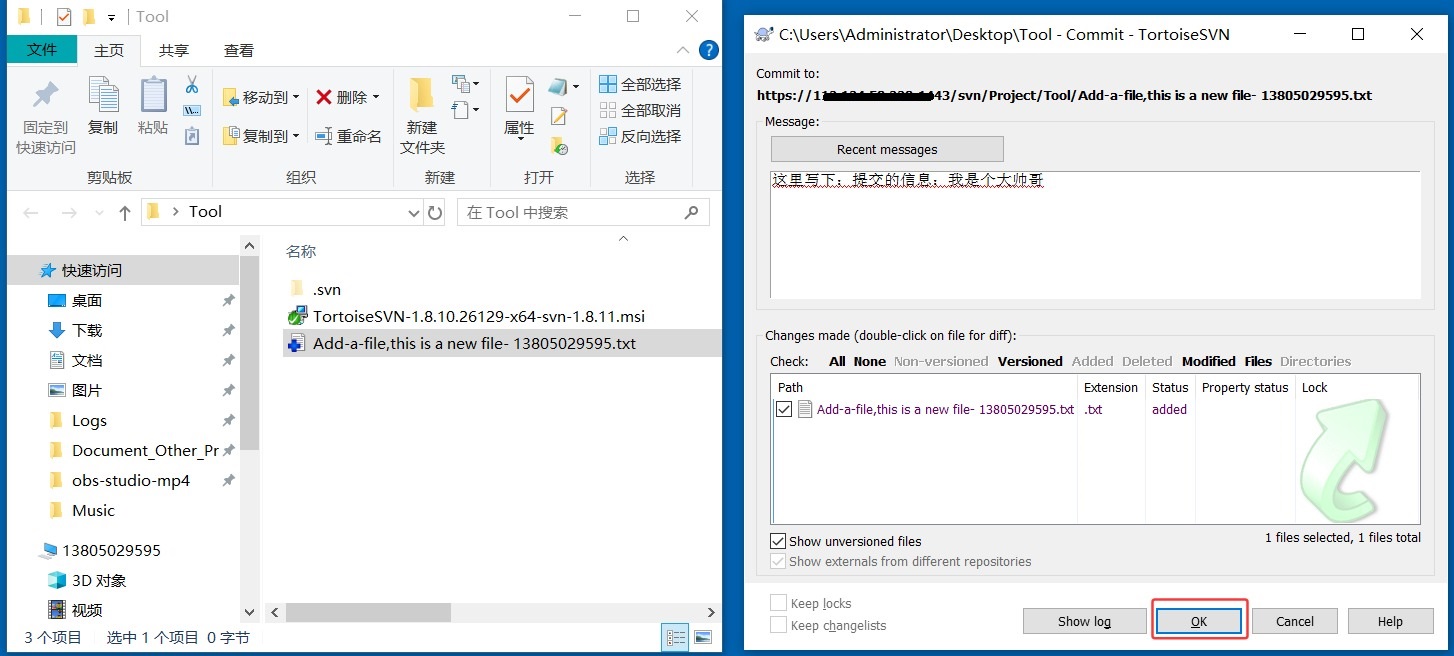1454x656 pixels.
Task: Open the 复制到 dropdown
Action: pyautogui.click(x=296, y=136)
